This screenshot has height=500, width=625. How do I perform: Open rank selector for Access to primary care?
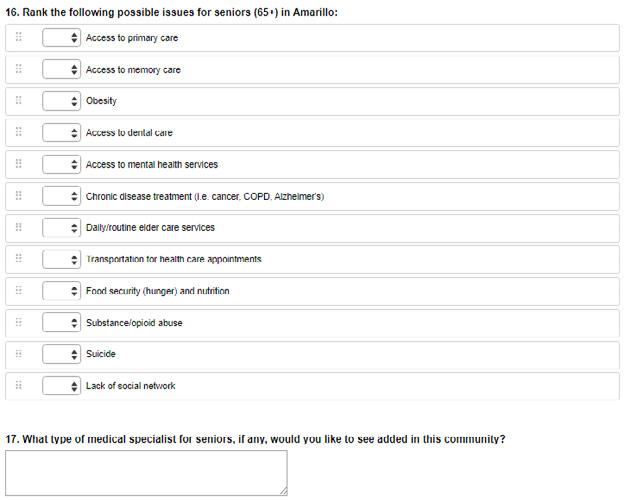tap(61, 37)
